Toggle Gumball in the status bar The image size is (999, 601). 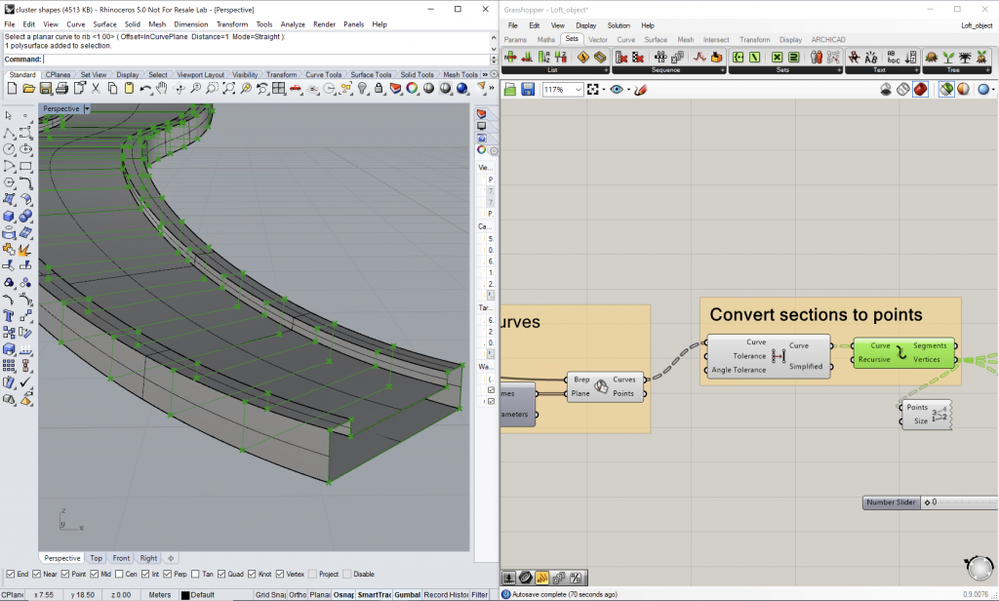coord(407,595)
